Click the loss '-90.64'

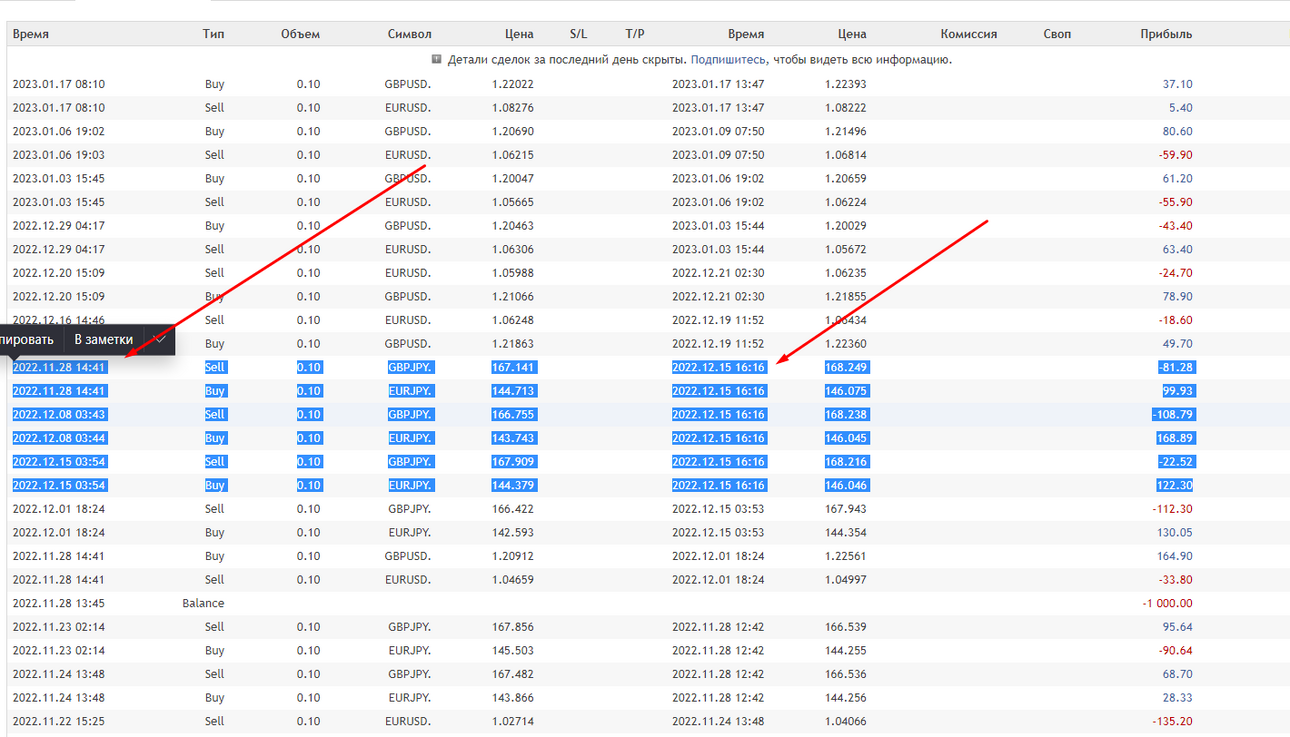pyautogui.click(x=1175, y=650)
